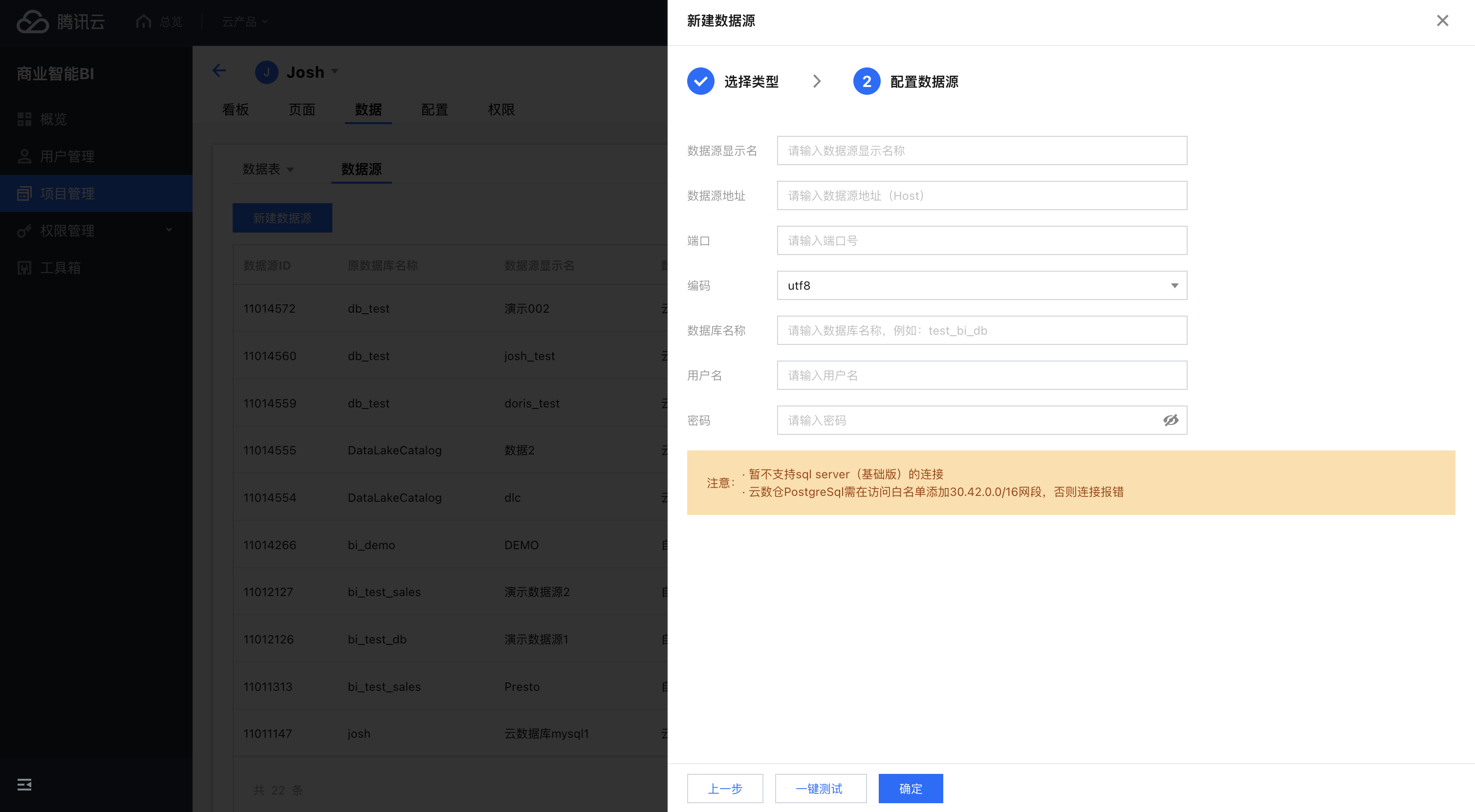
Task: Collapse sidebar with bottom-left menu icon
Action: [24, 785]
